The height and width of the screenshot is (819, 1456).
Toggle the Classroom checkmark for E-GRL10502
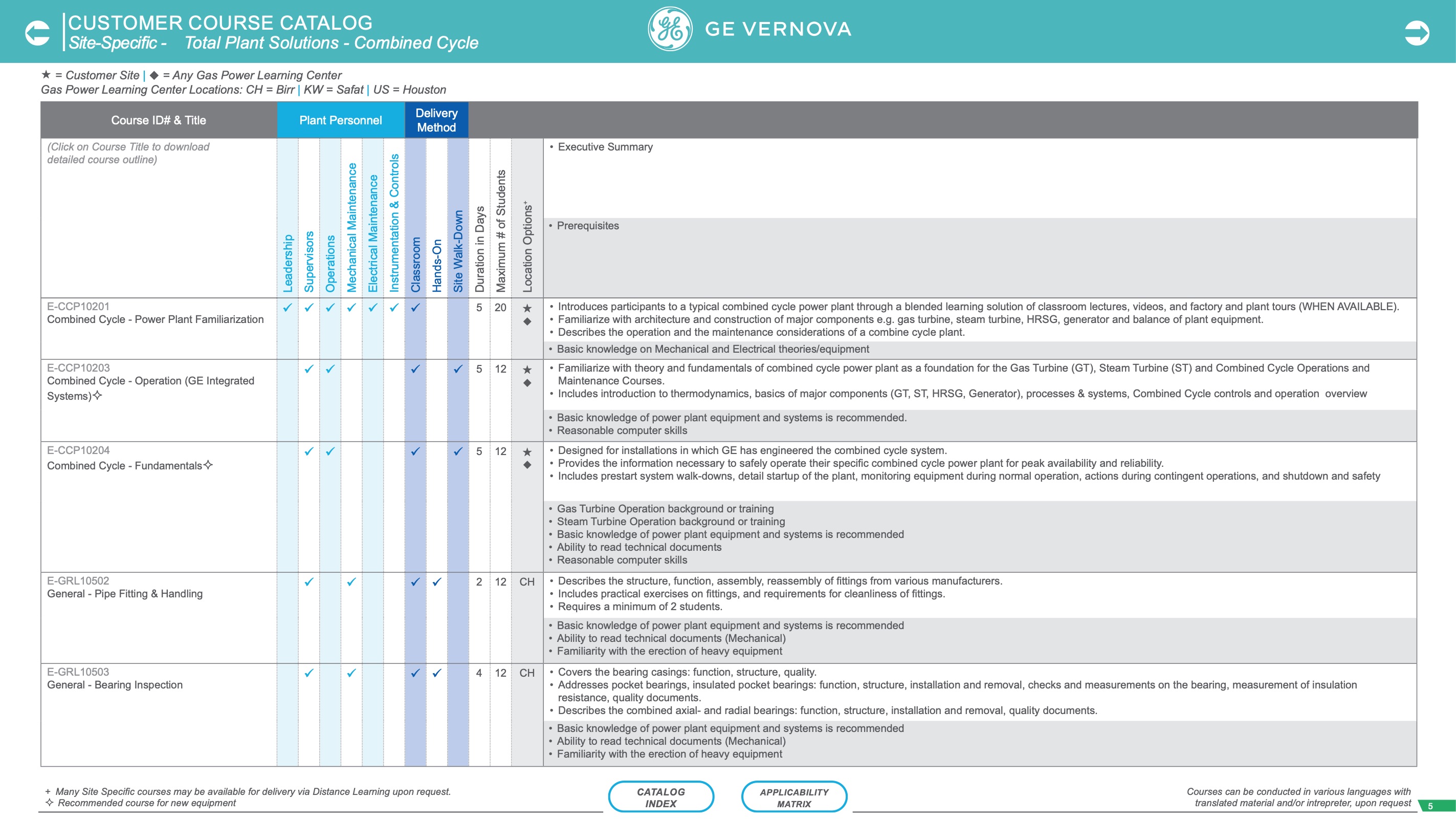coord(415,581)
